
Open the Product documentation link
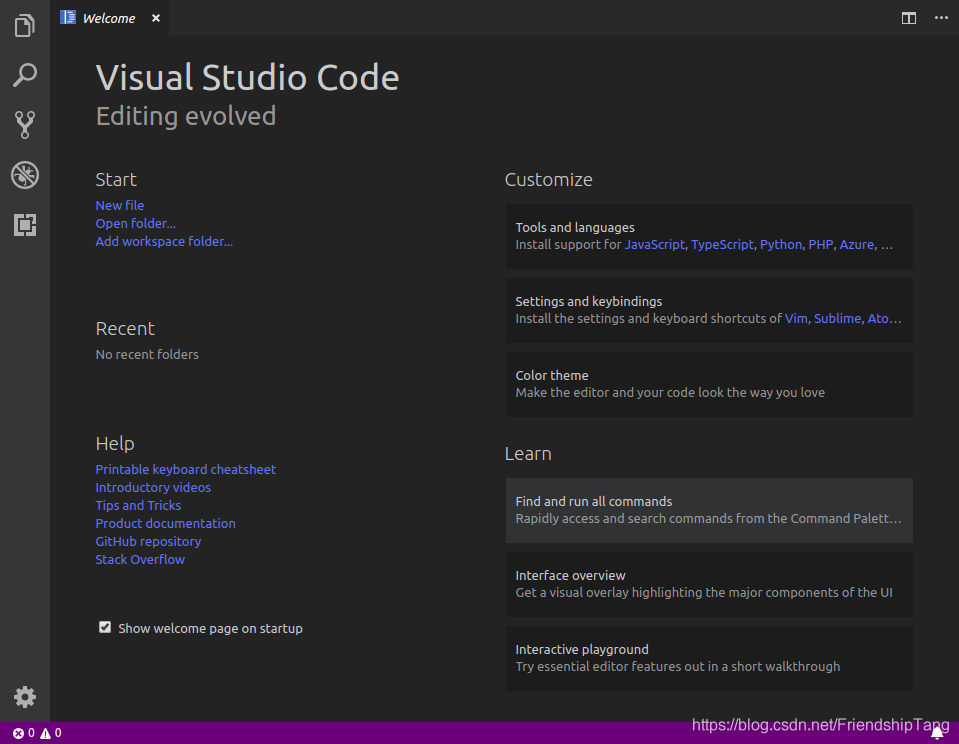point(165,524)
